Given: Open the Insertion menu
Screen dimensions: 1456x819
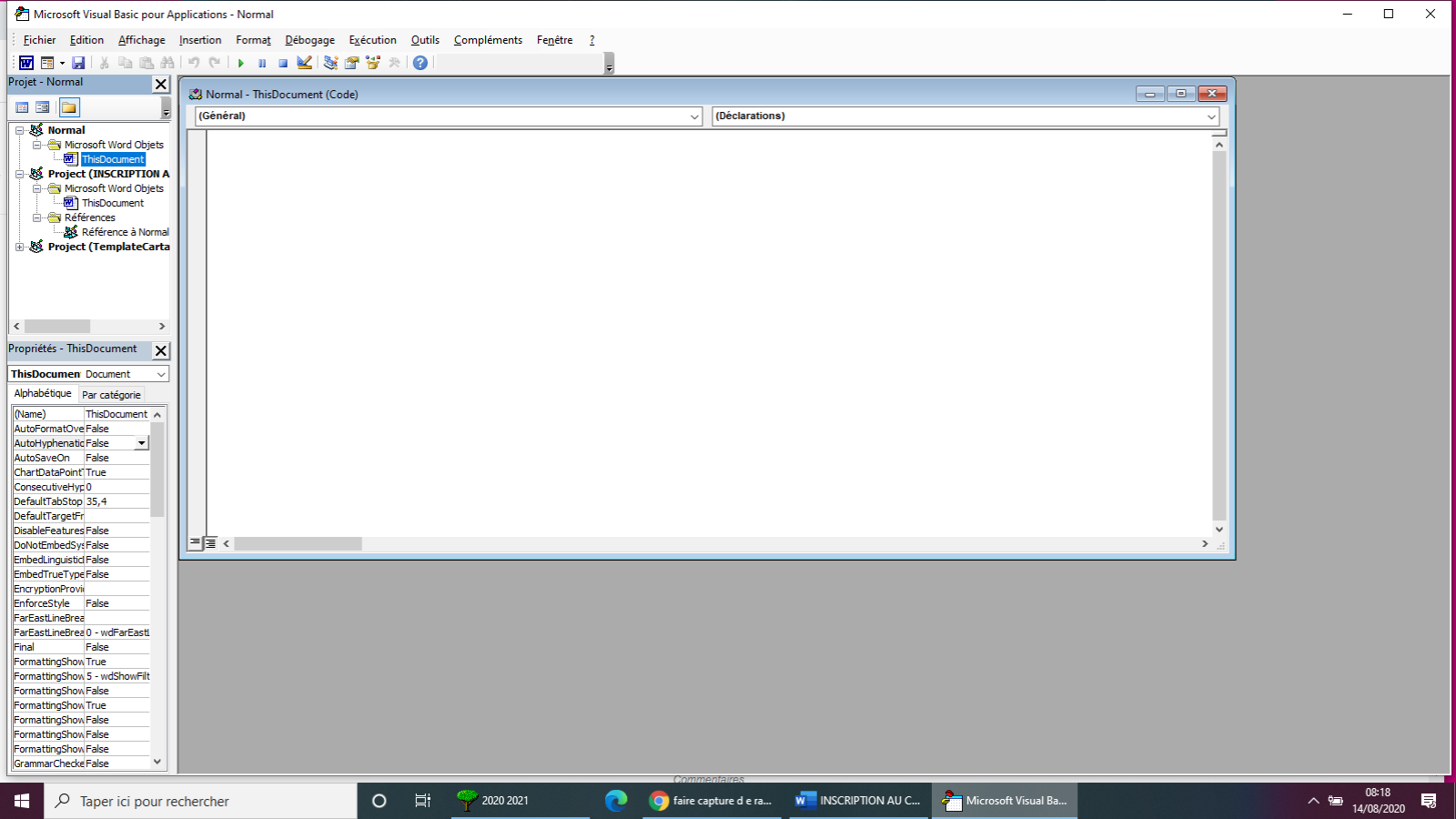Looking at the screenshot, I should click(x=200, y=40).
